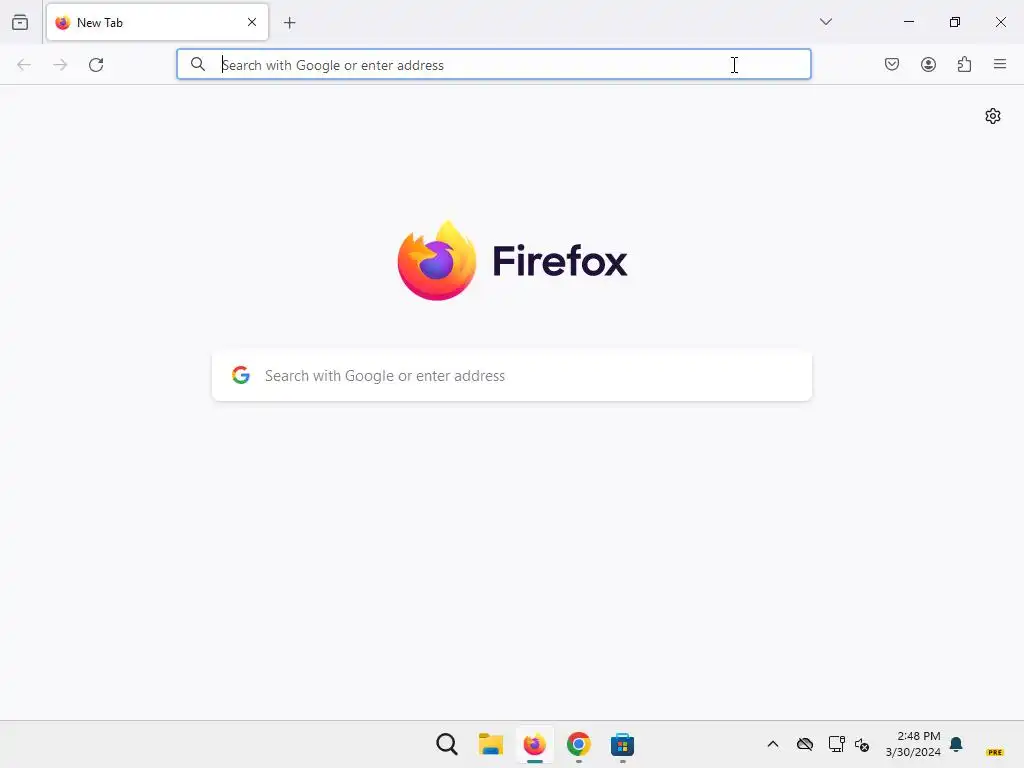Screen dimensions: 1024x768
Task: Launch Google Chrome from taskbar
Action: click(x=579, y=744)
